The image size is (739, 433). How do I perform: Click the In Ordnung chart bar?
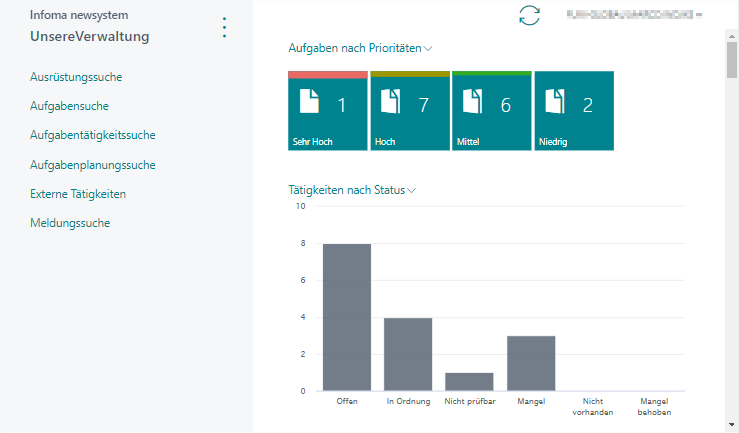point(408,354)
